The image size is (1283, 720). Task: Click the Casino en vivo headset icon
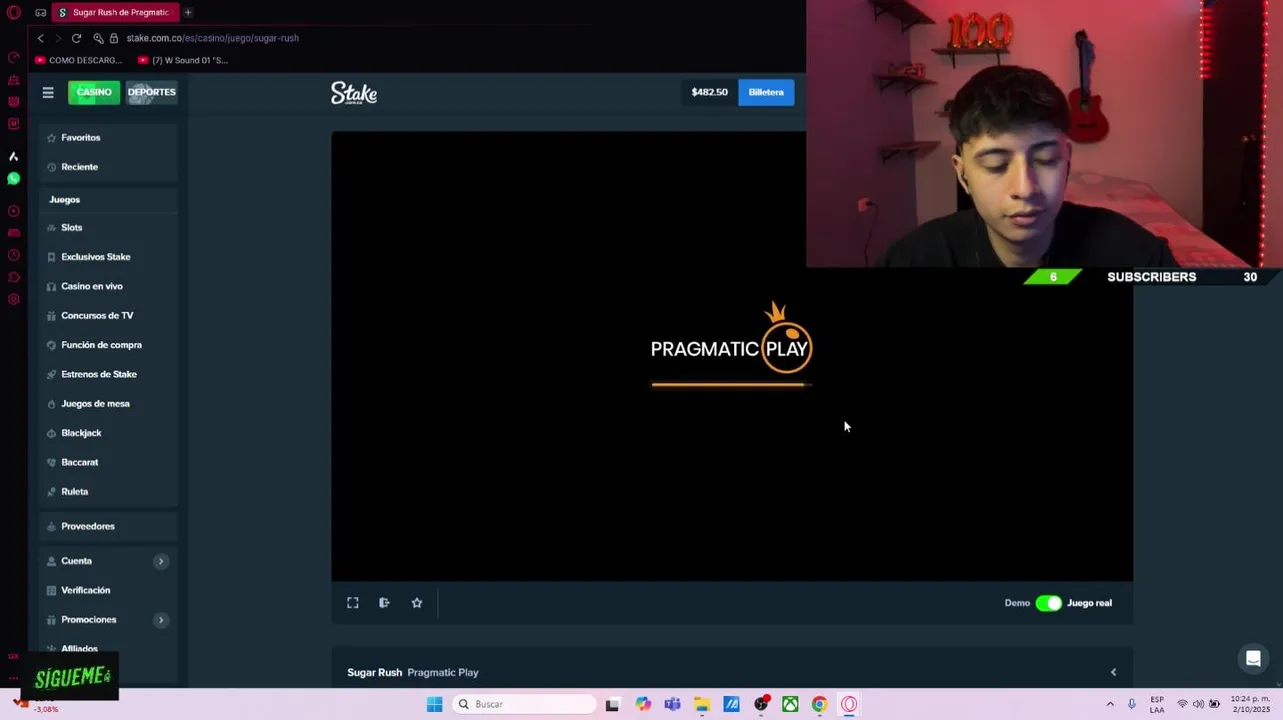click(51, 286)
